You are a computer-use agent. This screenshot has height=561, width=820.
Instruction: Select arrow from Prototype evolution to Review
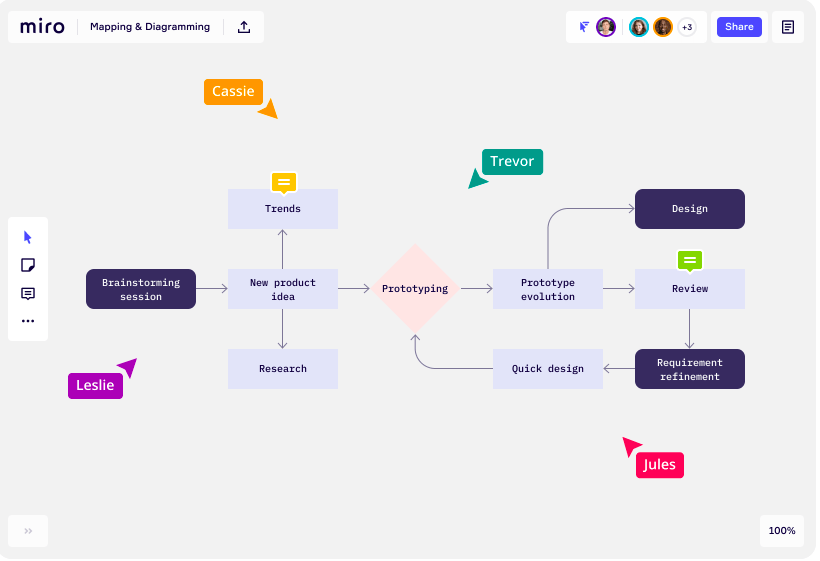coord(621,289)
